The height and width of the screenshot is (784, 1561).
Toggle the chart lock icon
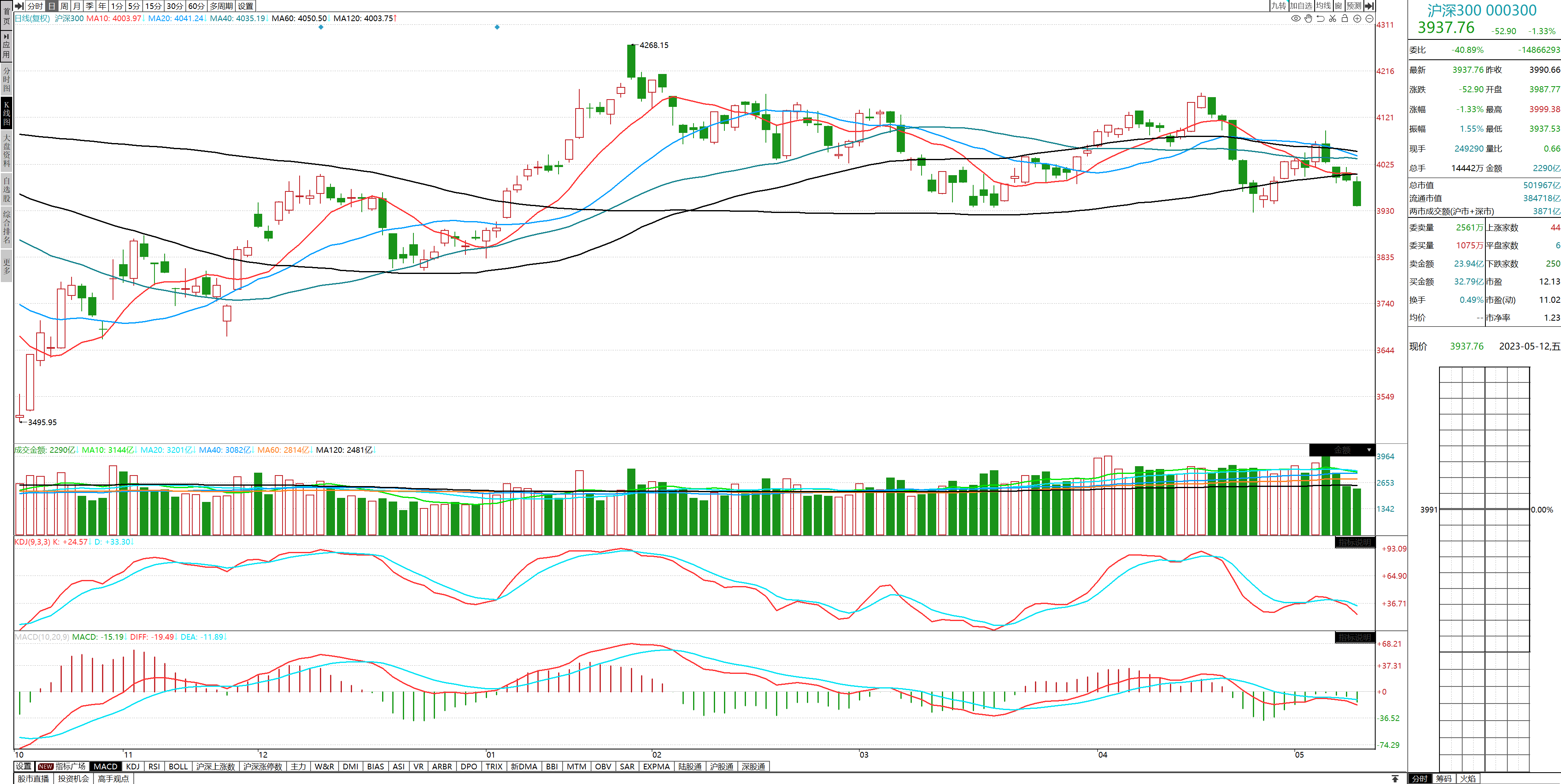pos(1345,18)
